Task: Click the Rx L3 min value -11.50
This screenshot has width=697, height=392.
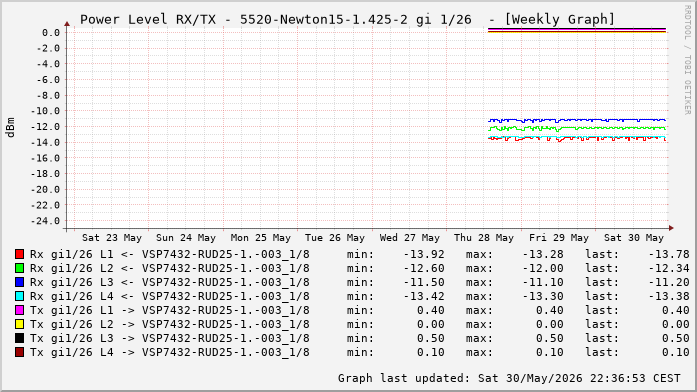Action: click(x=424, y=282)
